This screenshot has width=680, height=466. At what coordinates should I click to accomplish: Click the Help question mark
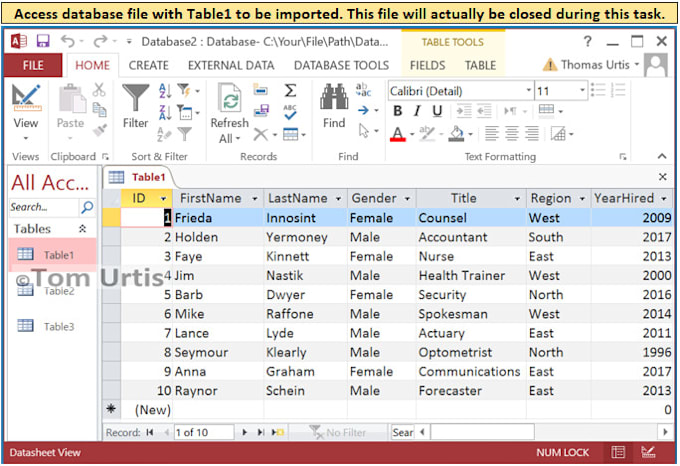point(588,42)
